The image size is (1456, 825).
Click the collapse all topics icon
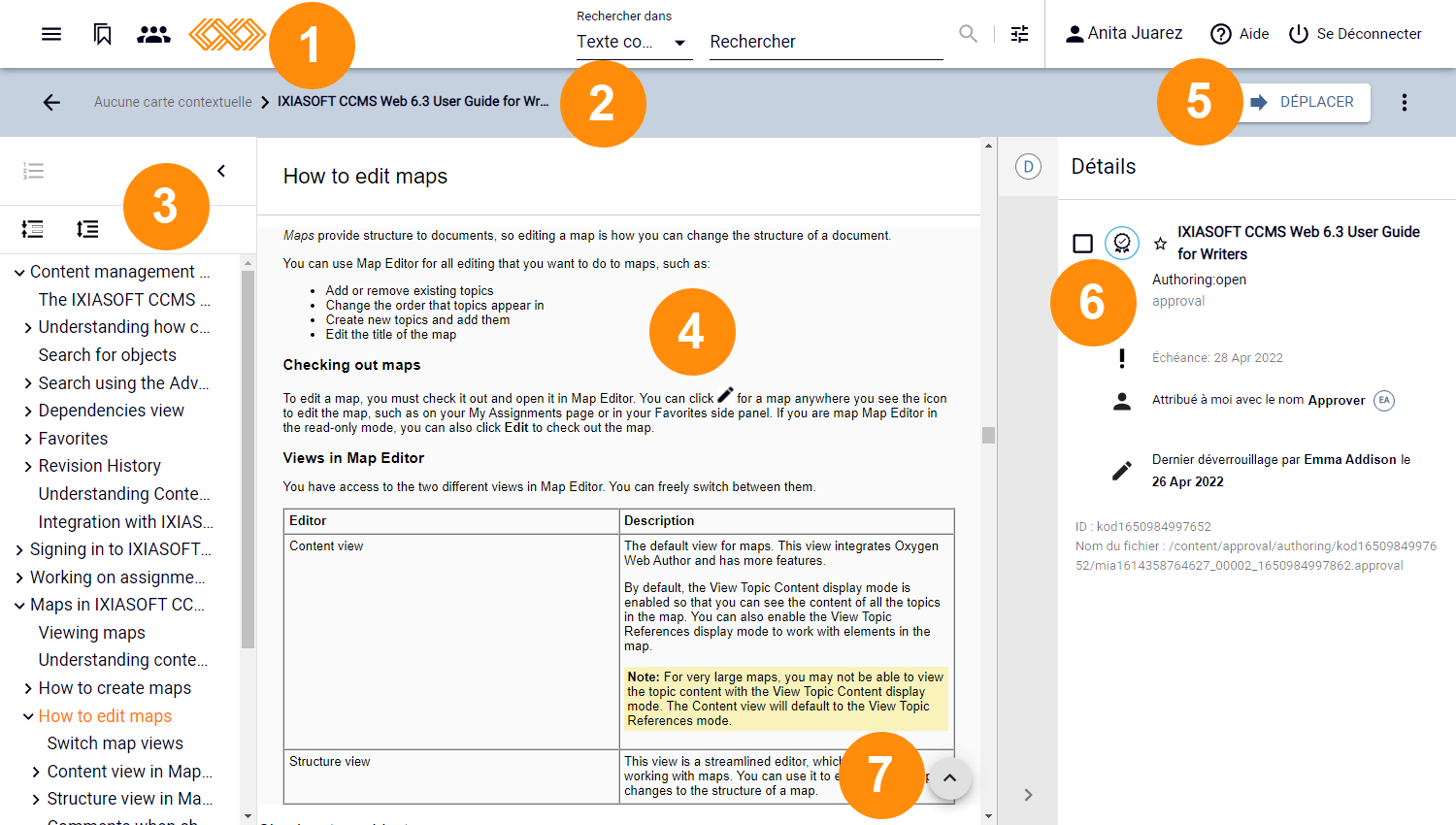(87, 229)
